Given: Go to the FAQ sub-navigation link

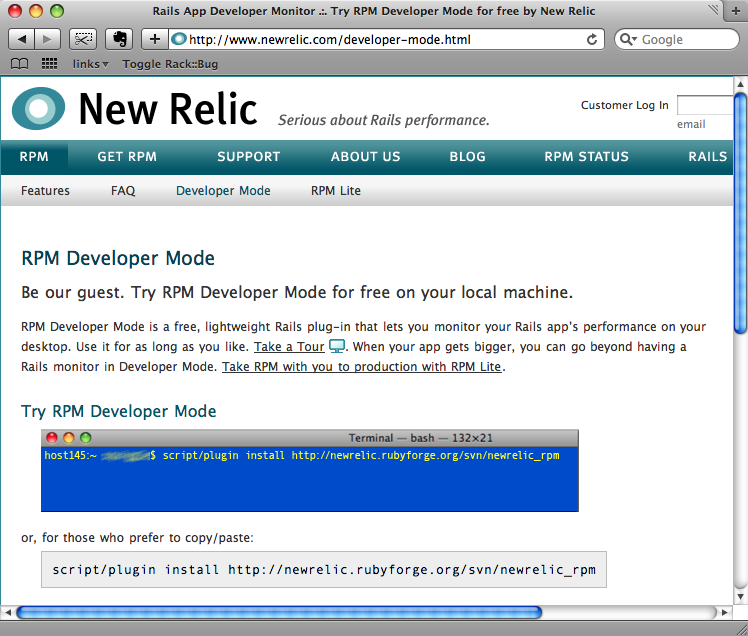Looking at the screenshot, I should coord(123,191).
